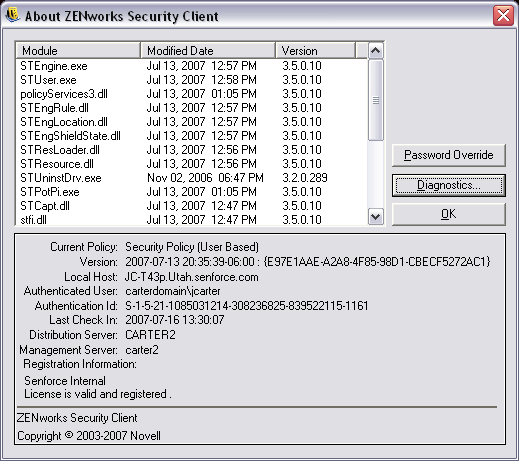519x461 pixels.
Task: Click the Senforce Internal registration text
Action: click(x=65, y=381)
